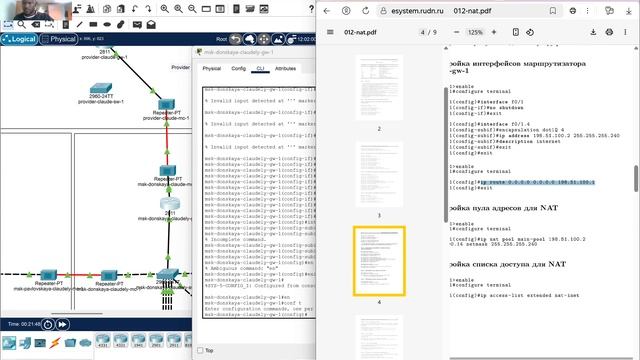Viewport: 640px width, 360px height.
Task: Click the Move Object arrows icon
Action: [264, 39]
